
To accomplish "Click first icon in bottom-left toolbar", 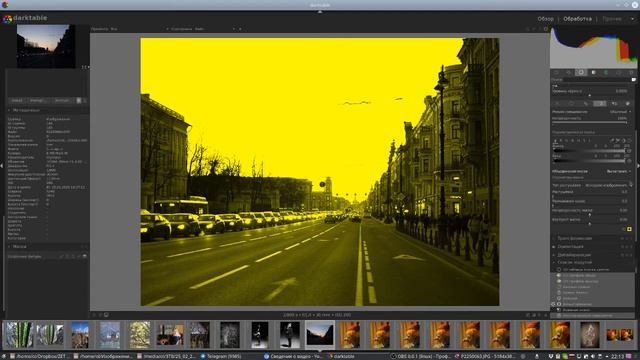I will point(93,315).
